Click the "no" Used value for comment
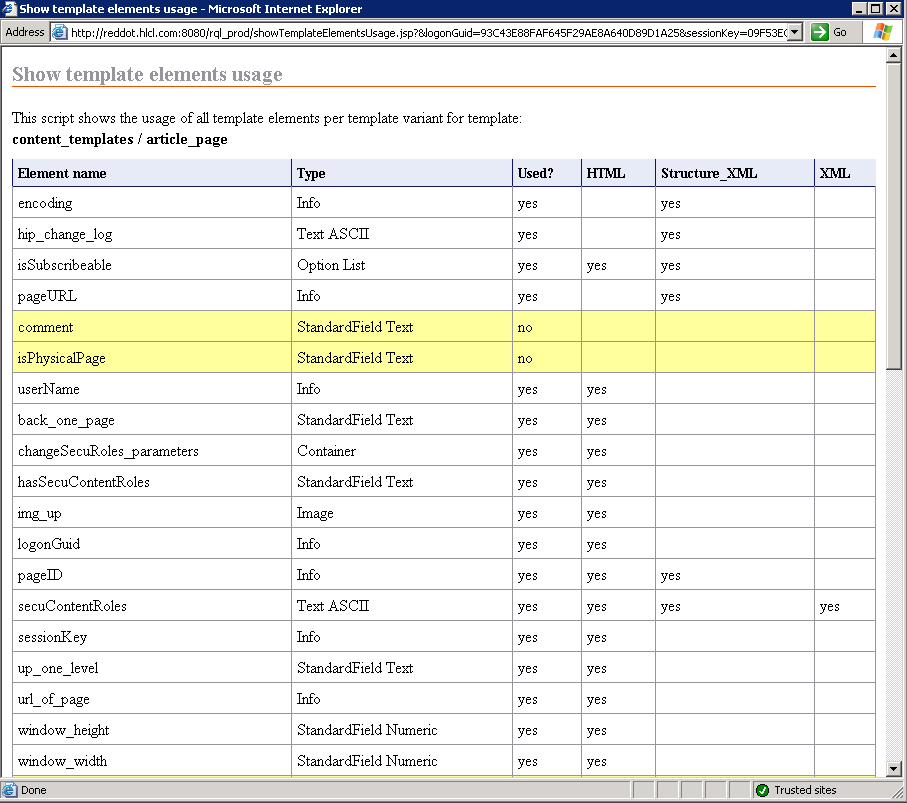This screenshot has height=803, width=907. click(x=525, y=328)
